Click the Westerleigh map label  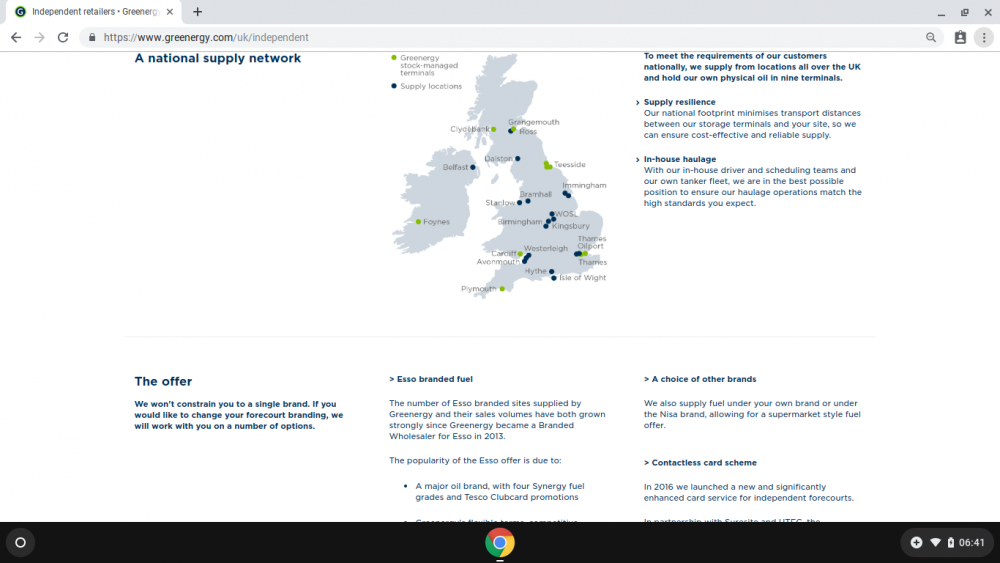(545, 249)
